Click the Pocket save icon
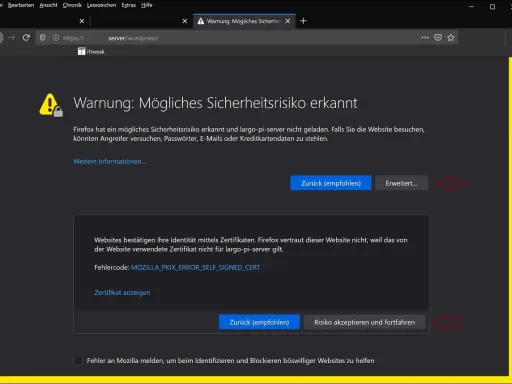512x384 pixels. pyautogui.click(x=438, y=38)
